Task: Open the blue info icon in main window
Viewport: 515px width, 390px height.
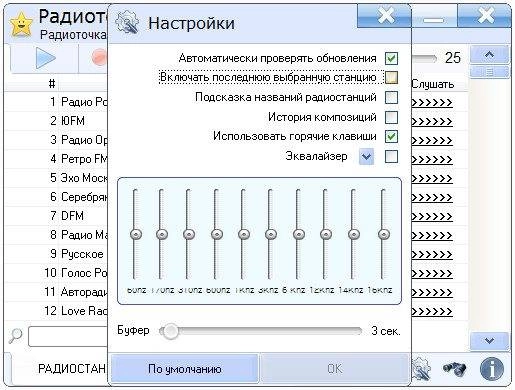Action: (x=492, y=369)
